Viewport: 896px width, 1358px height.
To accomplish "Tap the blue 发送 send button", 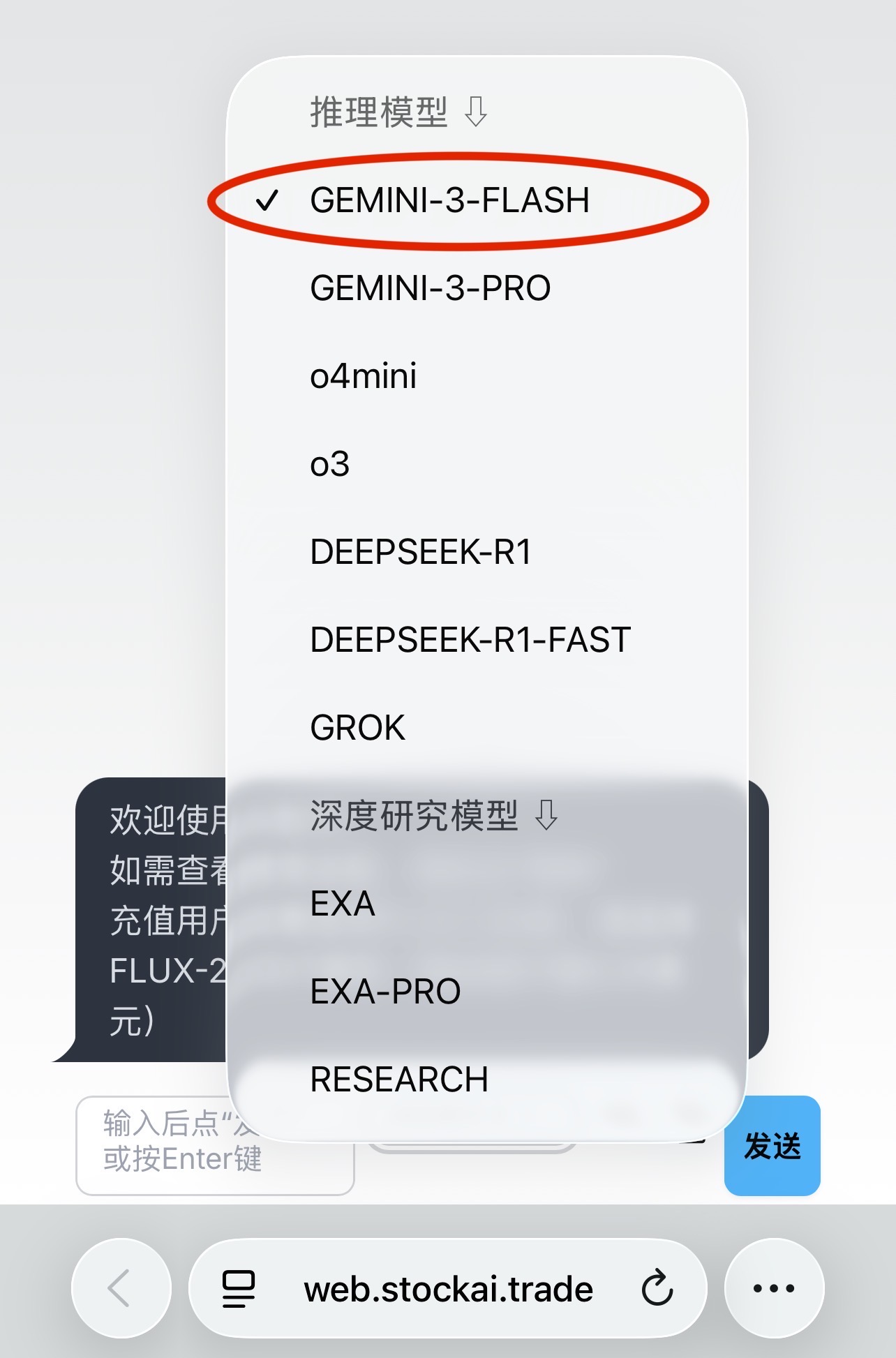I will point(772,1146).
